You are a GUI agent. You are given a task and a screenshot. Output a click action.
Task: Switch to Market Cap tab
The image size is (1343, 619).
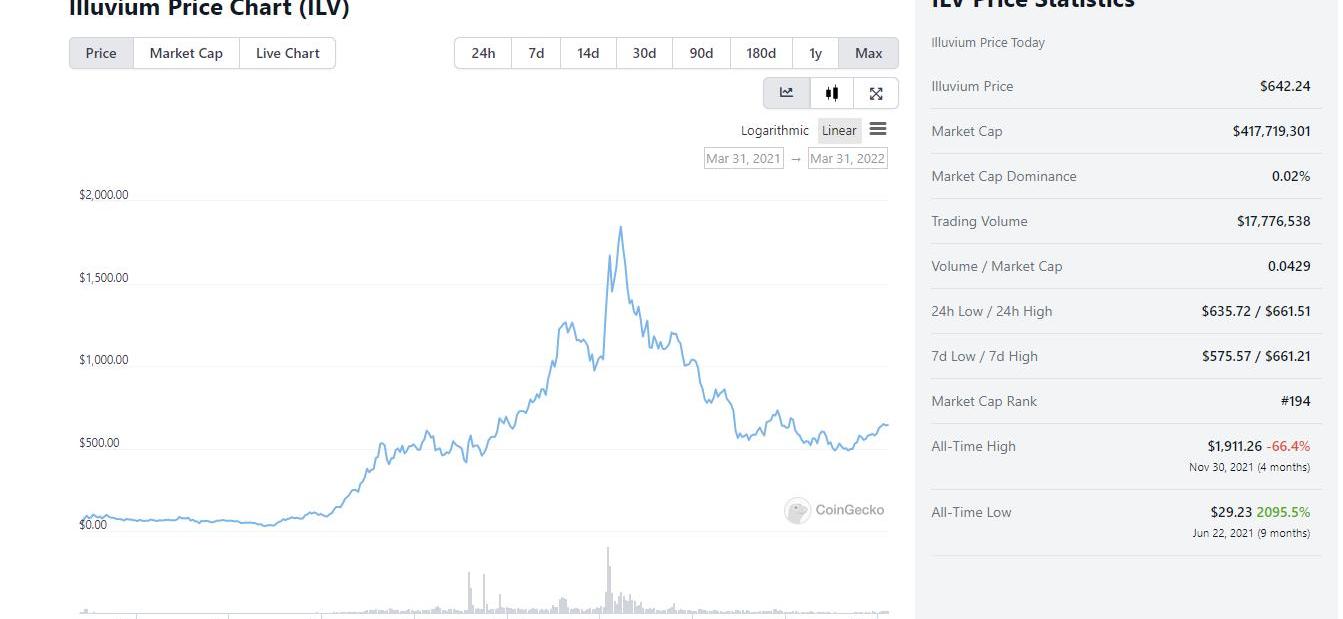pyautogui.click(x=186, y=53)
